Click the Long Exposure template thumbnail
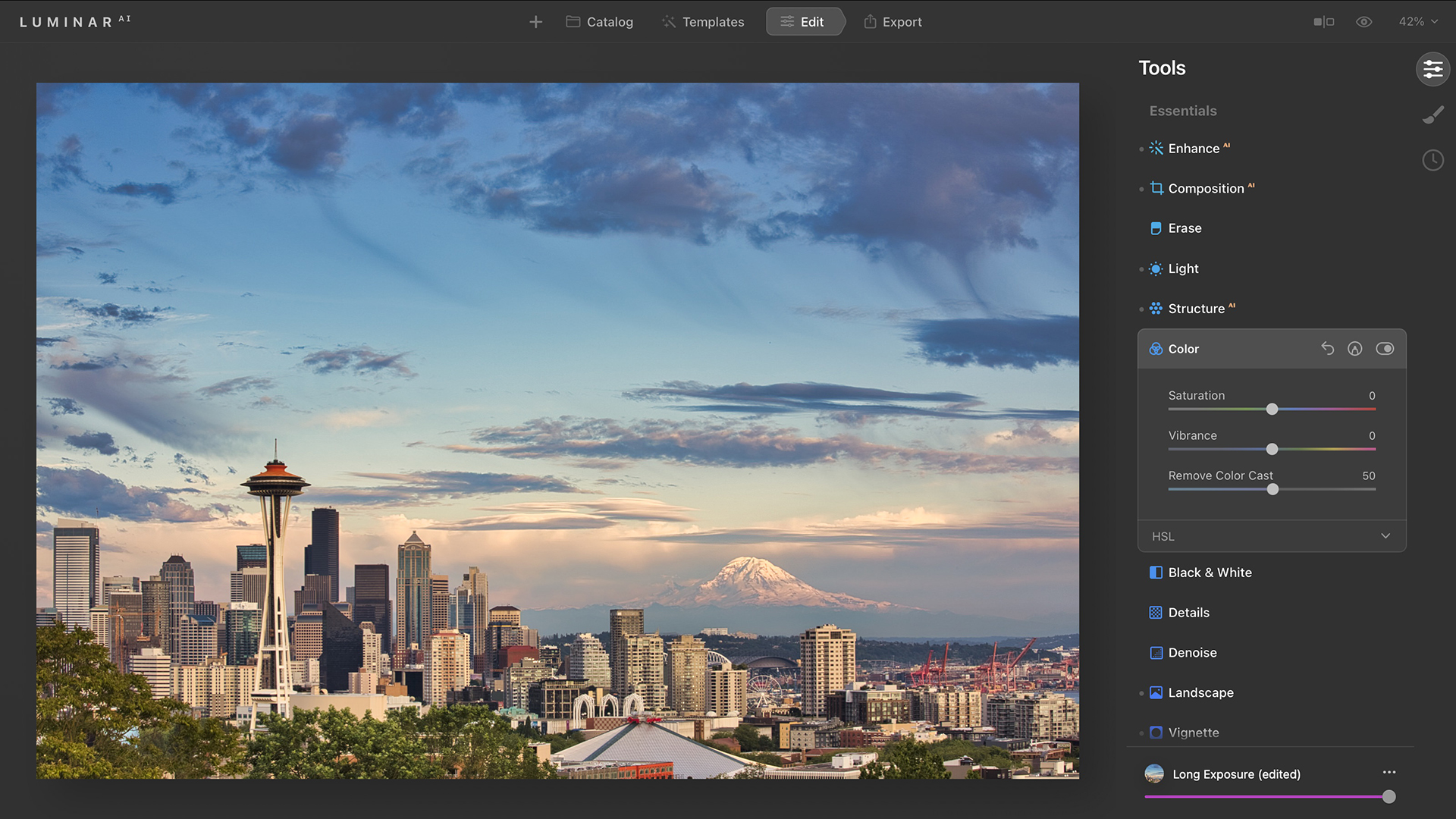Image resolution: width=1456 pixels, height=819 pixels. point(1154,773)
